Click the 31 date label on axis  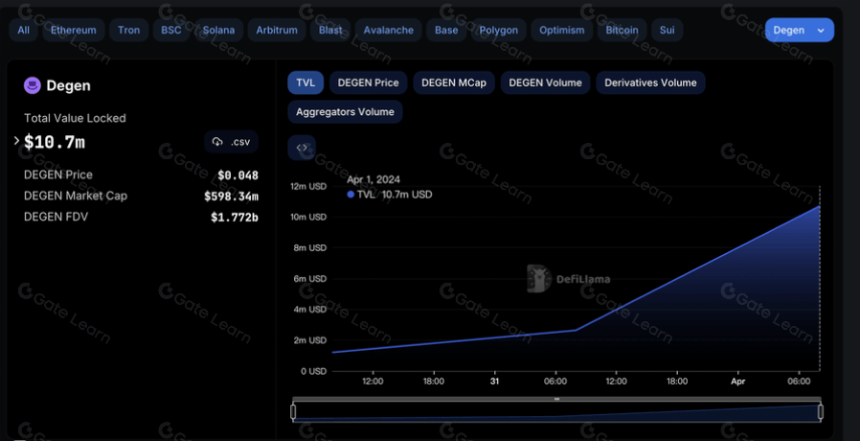click(494, 381)
